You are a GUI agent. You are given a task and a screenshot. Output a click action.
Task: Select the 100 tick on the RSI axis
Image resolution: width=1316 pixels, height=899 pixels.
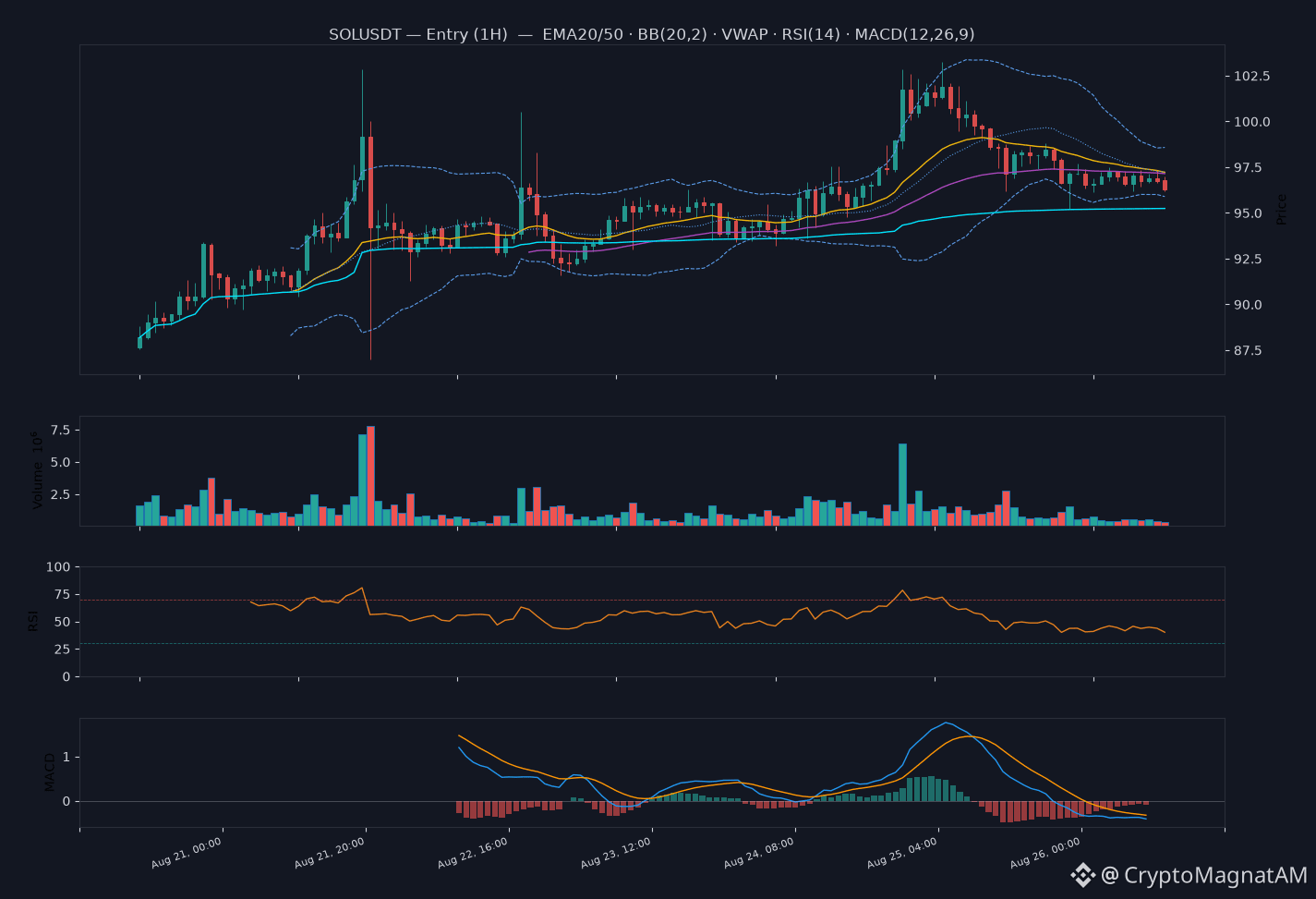pyautogui.click(x=59, y=566)
